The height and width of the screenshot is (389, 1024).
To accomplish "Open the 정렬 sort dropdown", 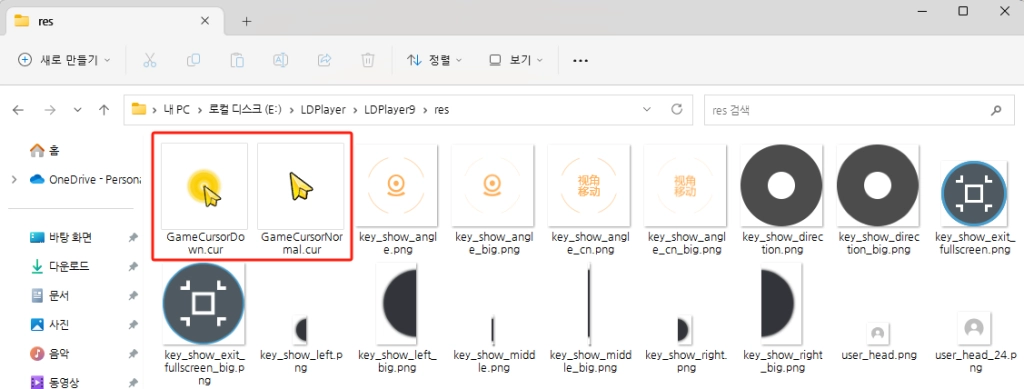I will (x=434, y=60).
